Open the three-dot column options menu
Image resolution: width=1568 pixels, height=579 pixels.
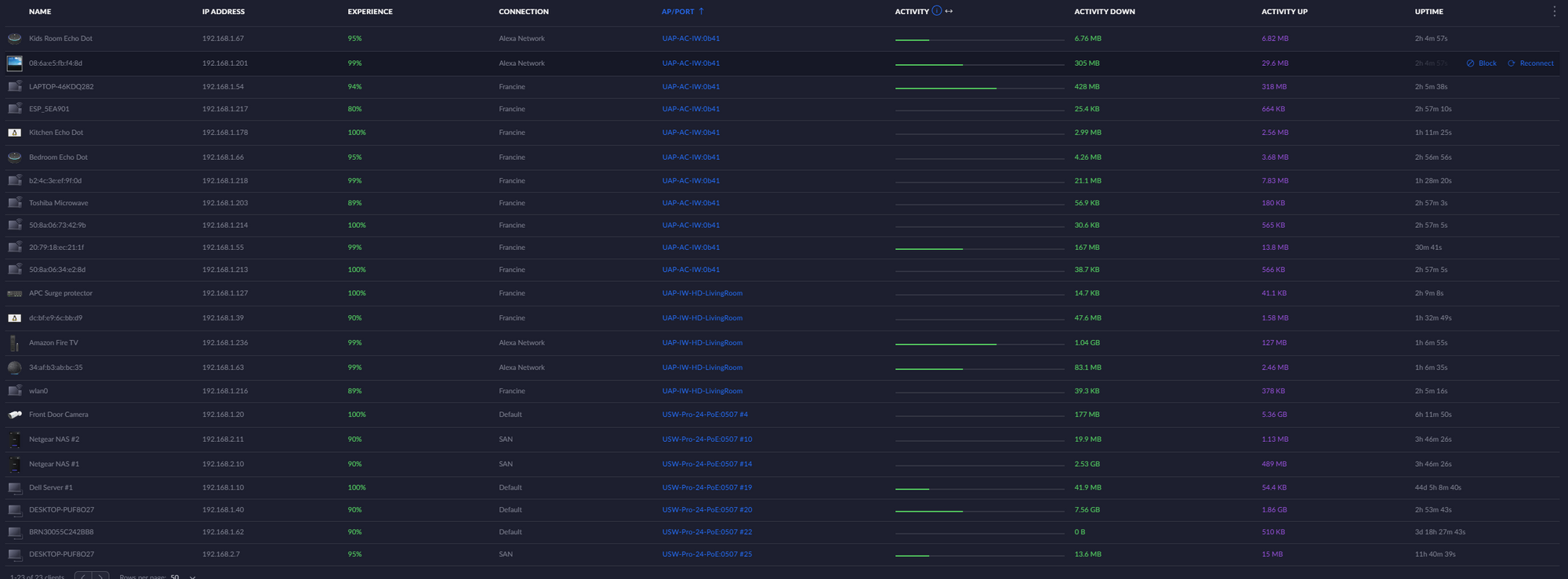[x=1554, y=11]
